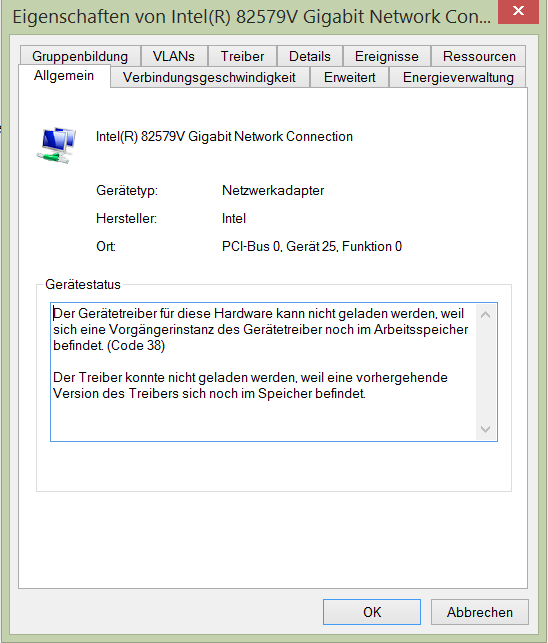Open the Ressourcen tab
The image size is (548, 643).
pos(479,56)
